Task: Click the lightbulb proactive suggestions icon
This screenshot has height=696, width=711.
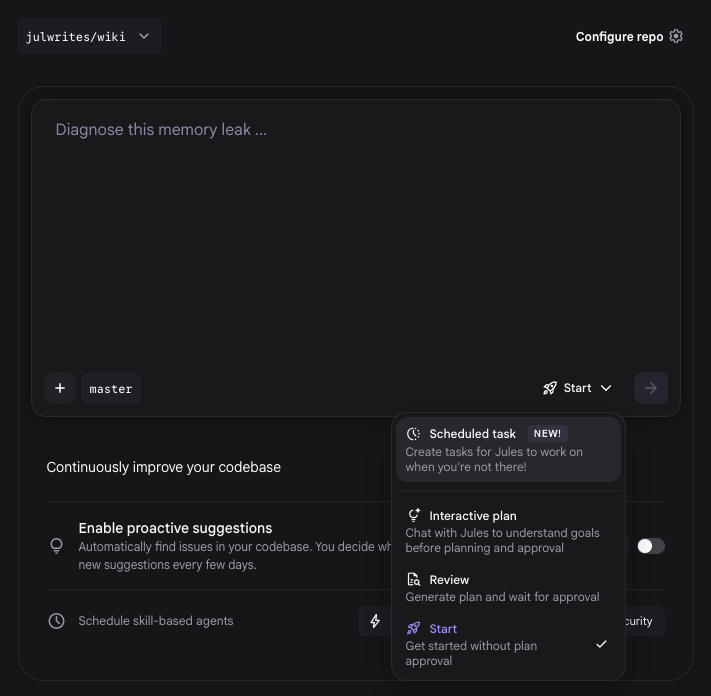Action: coord(57,546)
